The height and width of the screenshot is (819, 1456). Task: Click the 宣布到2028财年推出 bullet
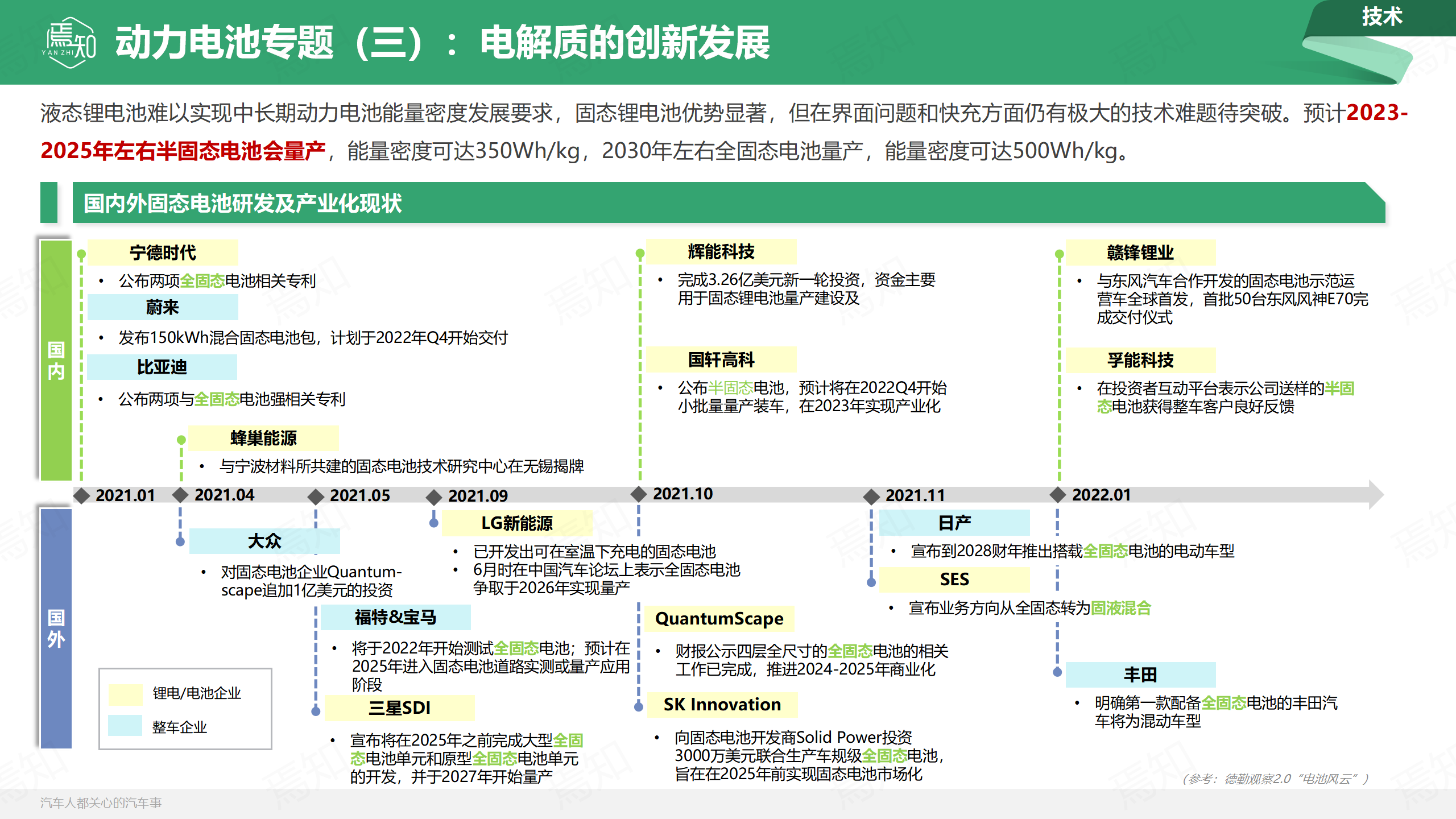[1072, 551]
